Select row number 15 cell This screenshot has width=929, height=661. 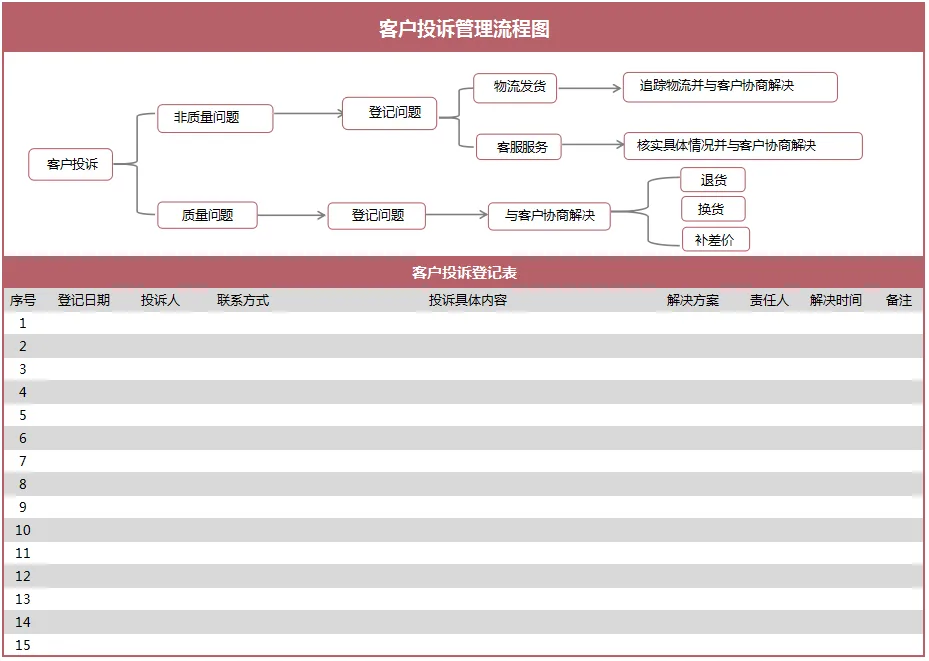pyautogui.click(x=23, y=645)
